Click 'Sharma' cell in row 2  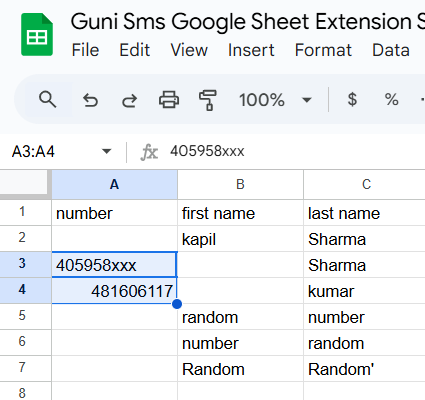coord(365,239)
